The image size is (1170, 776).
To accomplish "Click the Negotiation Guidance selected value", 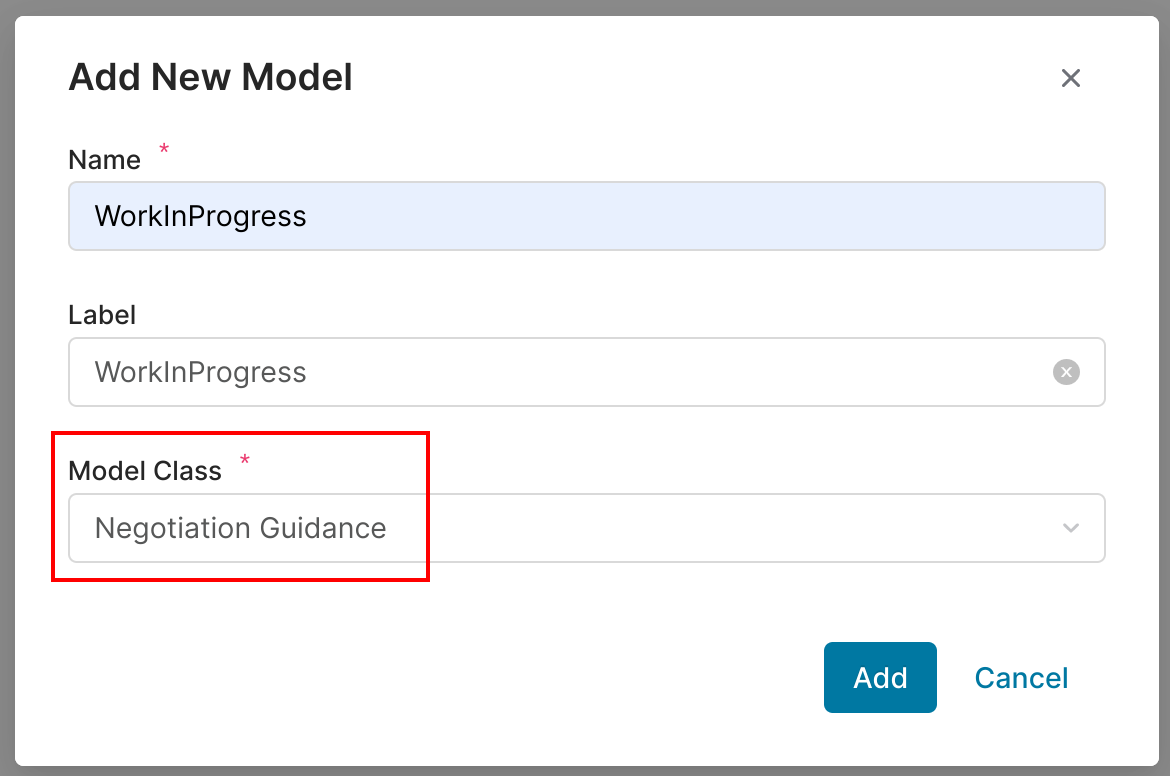I will [x=240, y=528].
